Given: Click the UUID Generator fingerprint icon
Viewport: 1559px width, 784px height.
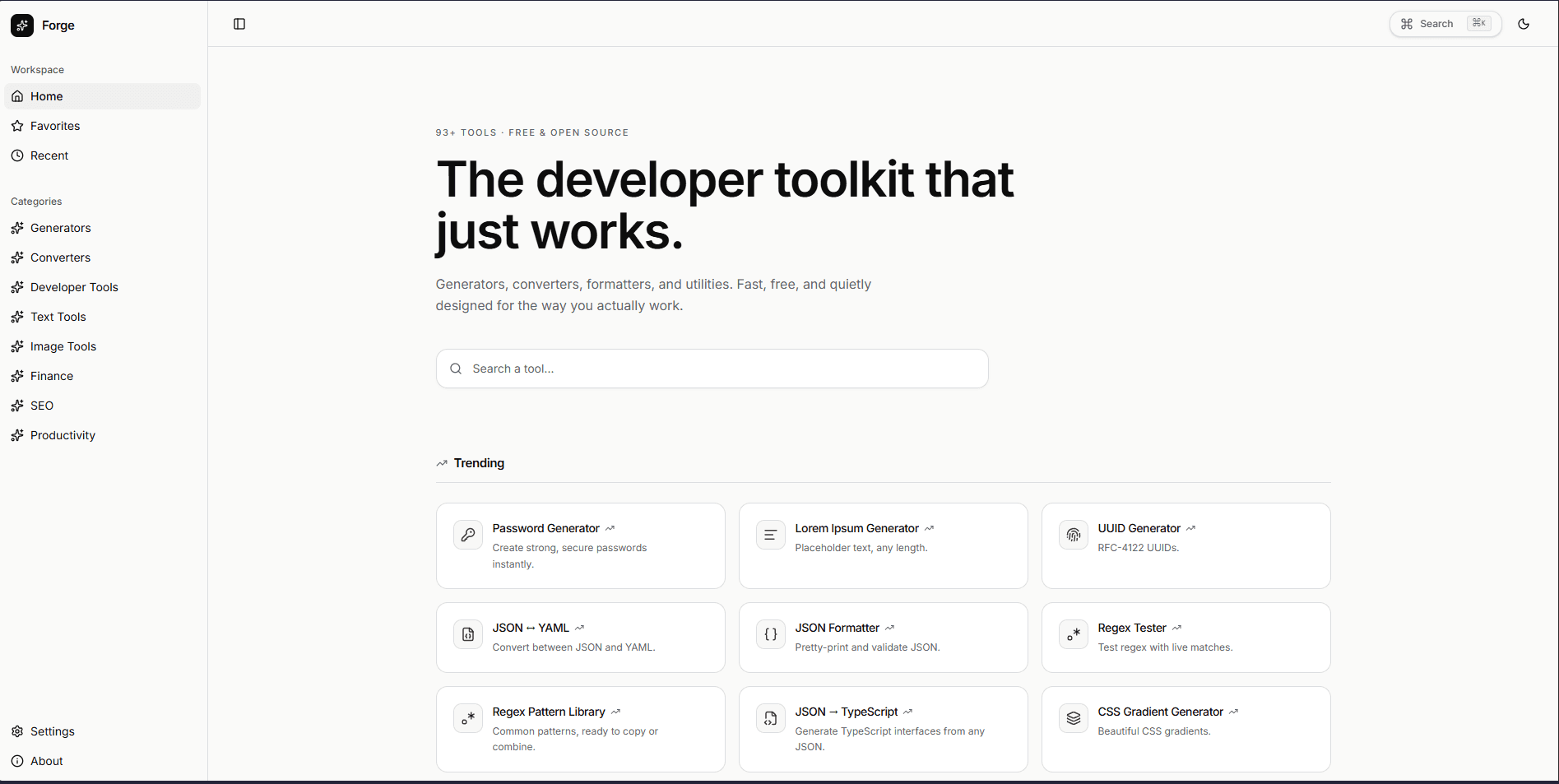Looking at the screenshot, I should point(1074,535).
